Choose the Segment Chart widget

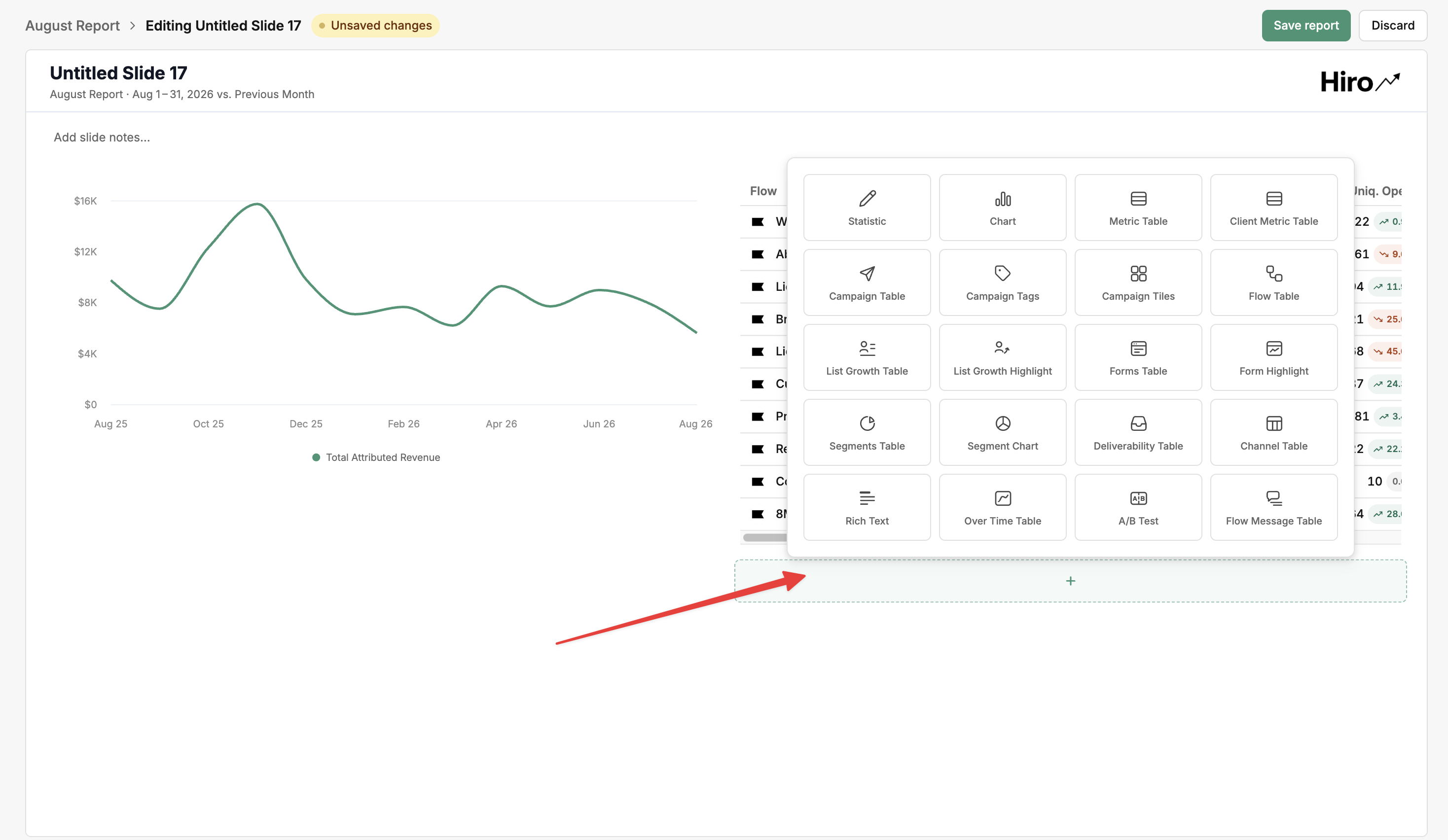click(1002, 432)
